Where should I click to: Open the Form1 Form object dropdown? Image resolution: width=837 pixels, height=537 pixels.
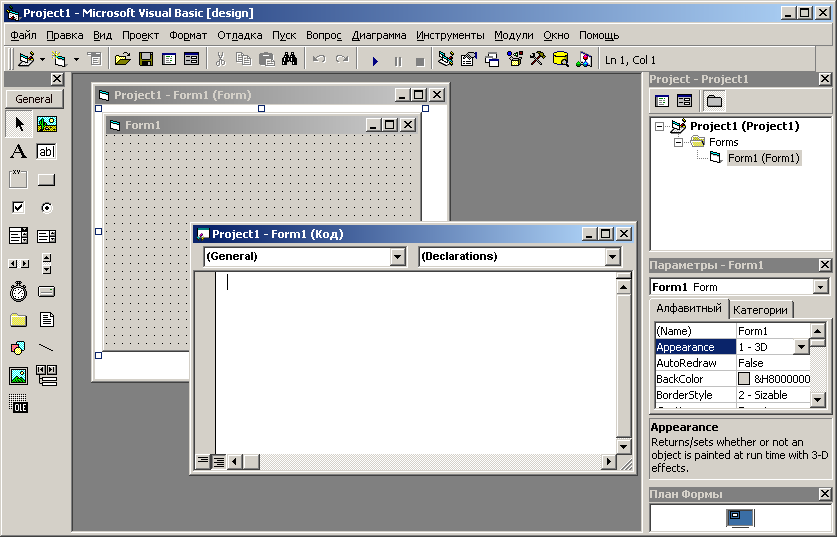click(821, 287)
